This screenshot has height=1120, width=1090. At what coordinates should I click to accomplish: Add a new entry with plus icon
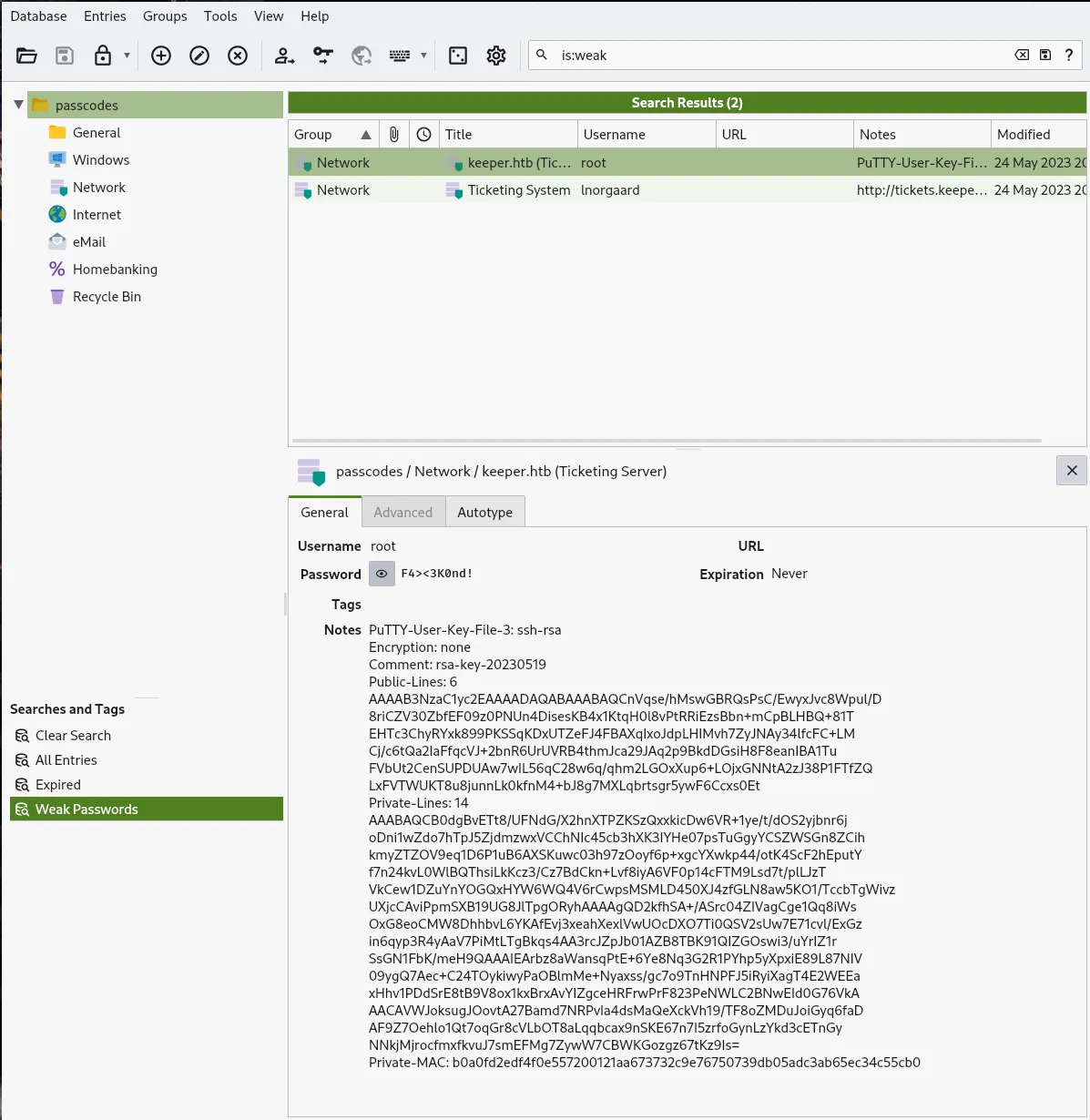161,56
